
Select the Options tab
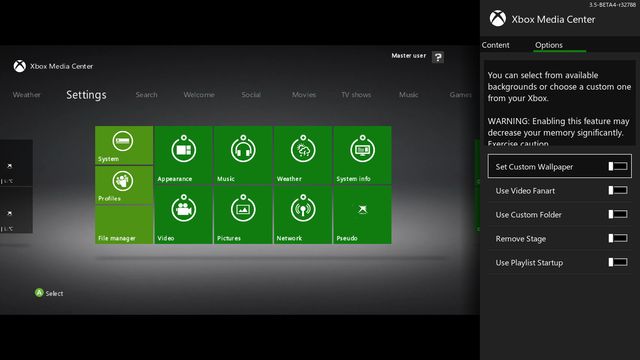tap(549, 45)
